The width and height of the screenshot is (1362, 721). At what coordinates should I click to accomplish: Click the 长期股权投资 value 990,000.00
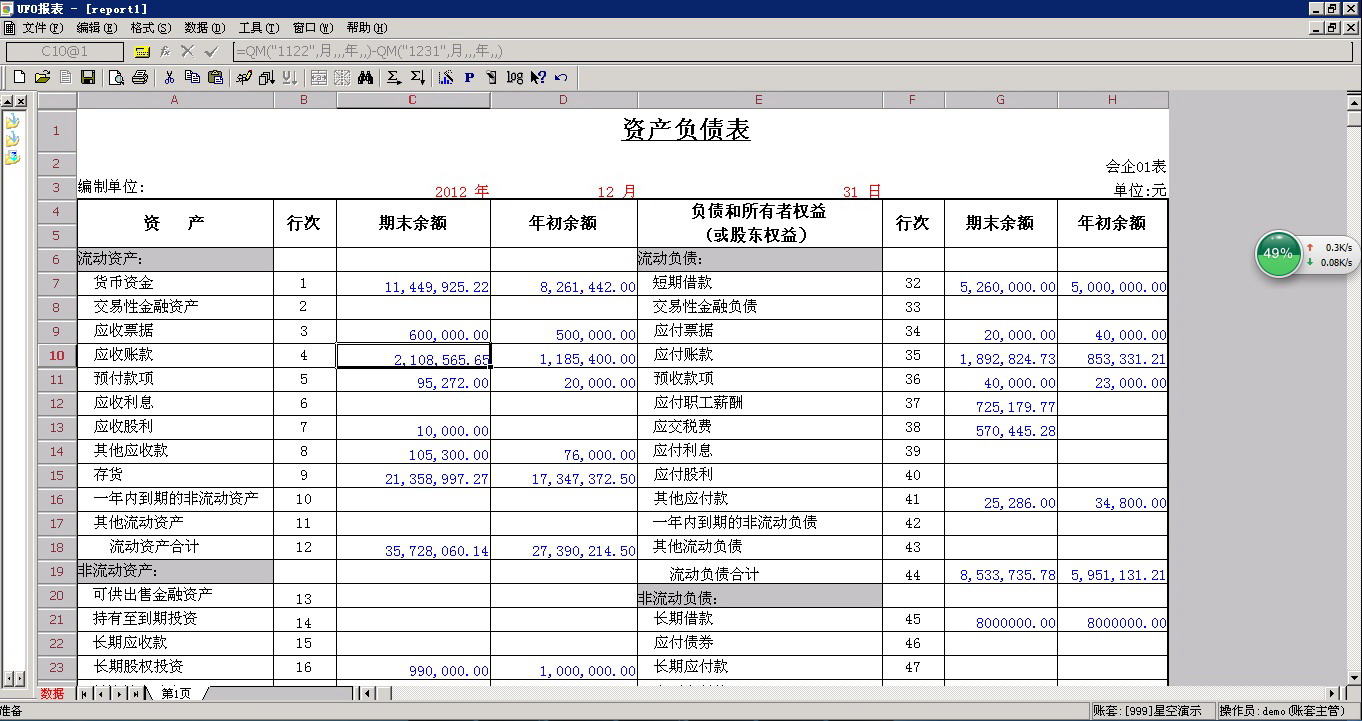click(x=413, y=668)
